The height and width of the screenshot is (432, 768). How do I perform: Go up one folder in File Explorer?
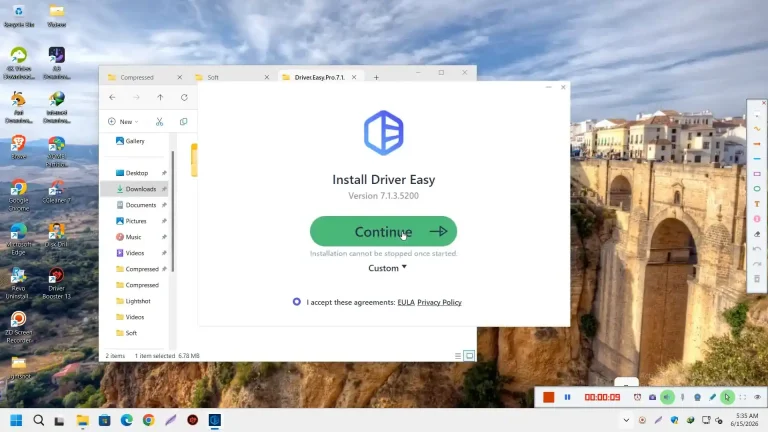tap(160, 97)
